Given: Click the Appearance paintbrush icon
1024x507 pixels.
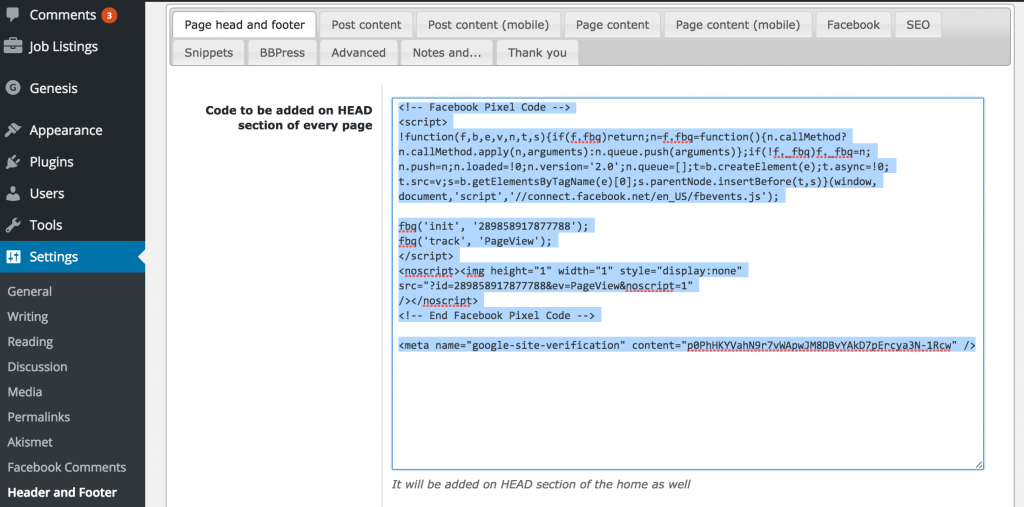Looking at the screenshot, I should (12, 130).
